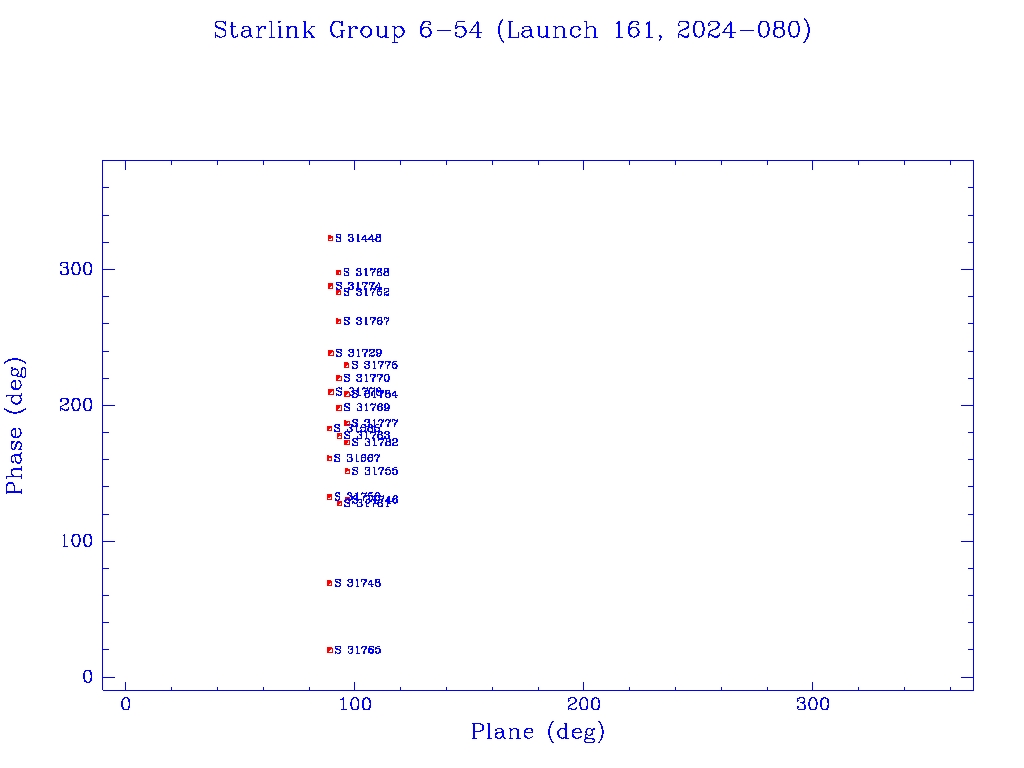1024x768 pixels.
Task: Click the red marker beside S 31745
Action: point(329,583)
